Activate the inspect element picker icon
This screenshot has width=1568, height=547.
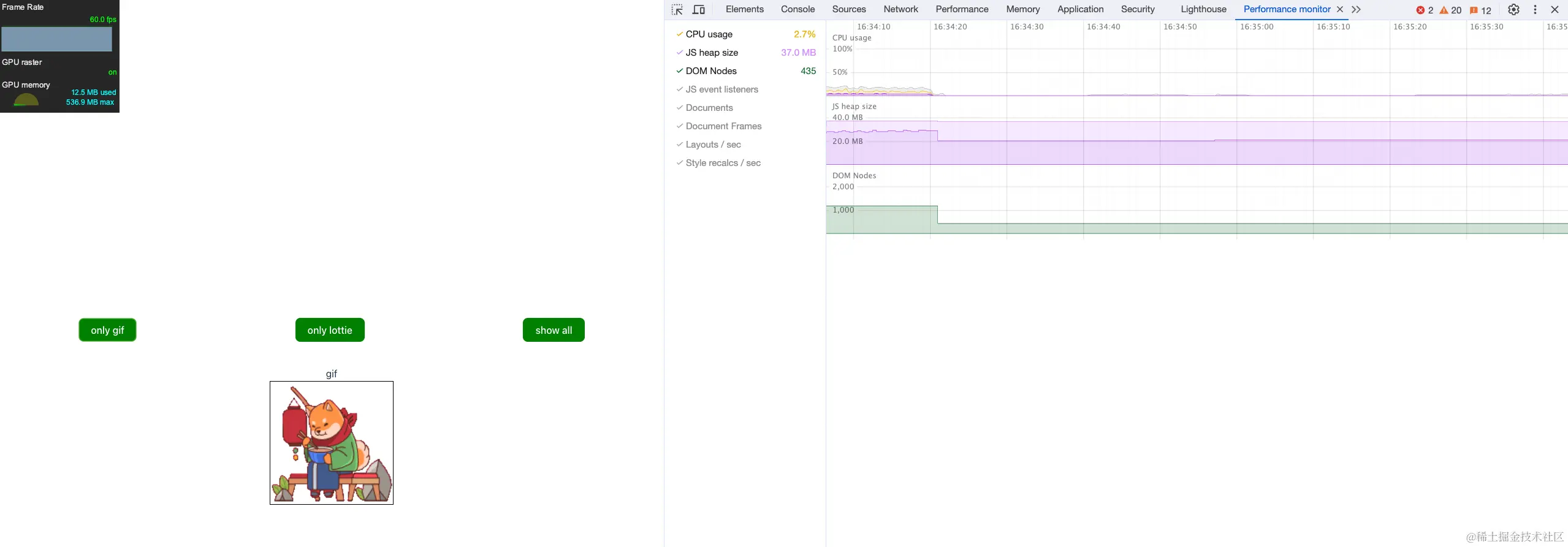(677, 10)
